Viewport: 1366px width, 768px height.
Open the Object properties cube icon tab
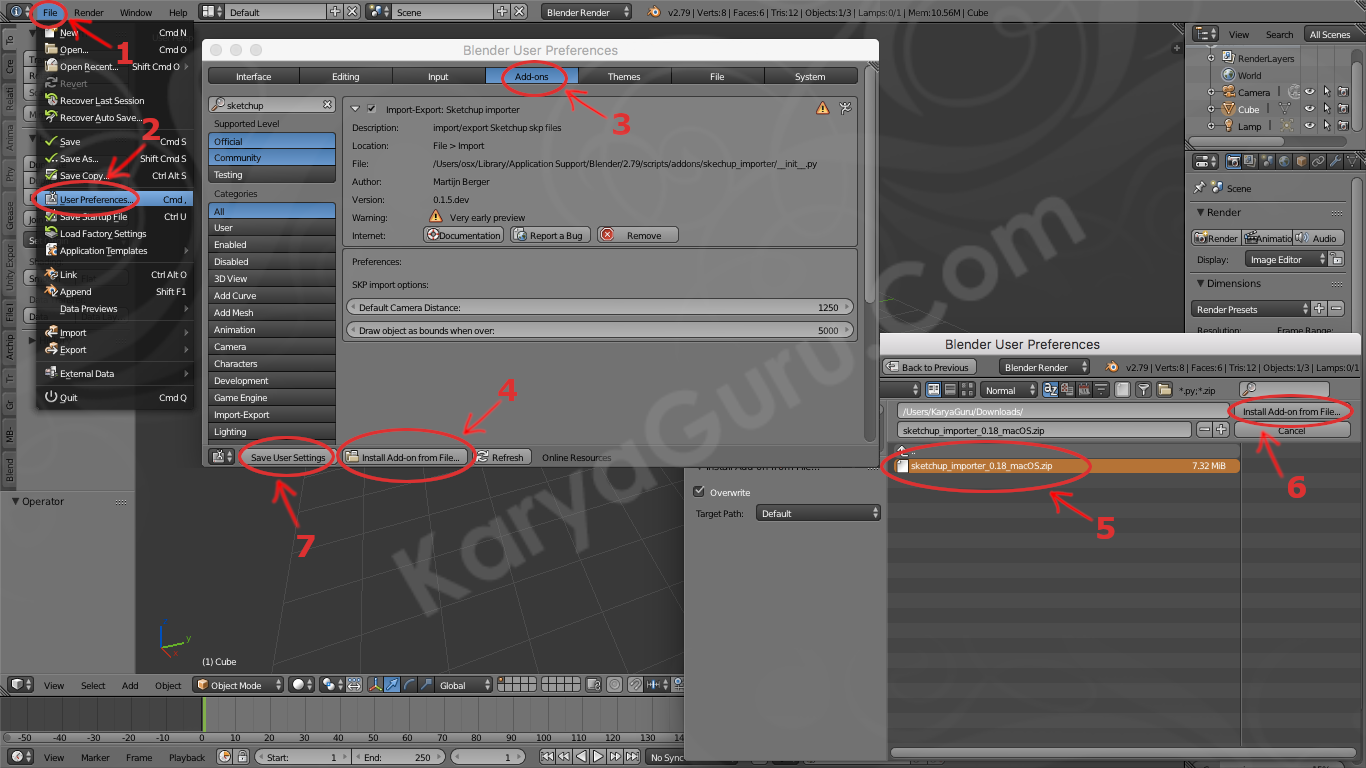(1300, 161)
